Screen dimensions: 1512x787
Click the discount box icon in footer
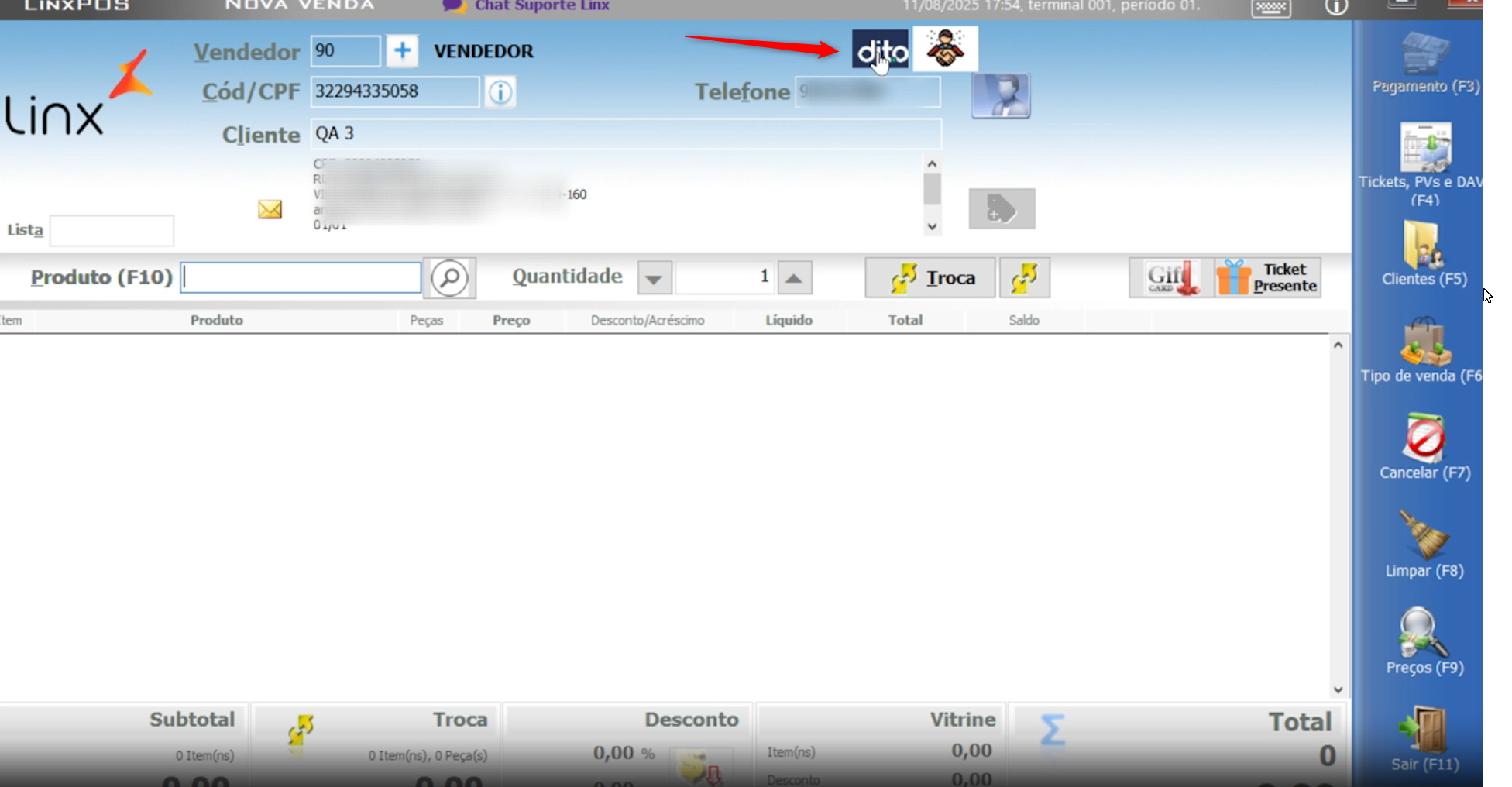(701, 767)
